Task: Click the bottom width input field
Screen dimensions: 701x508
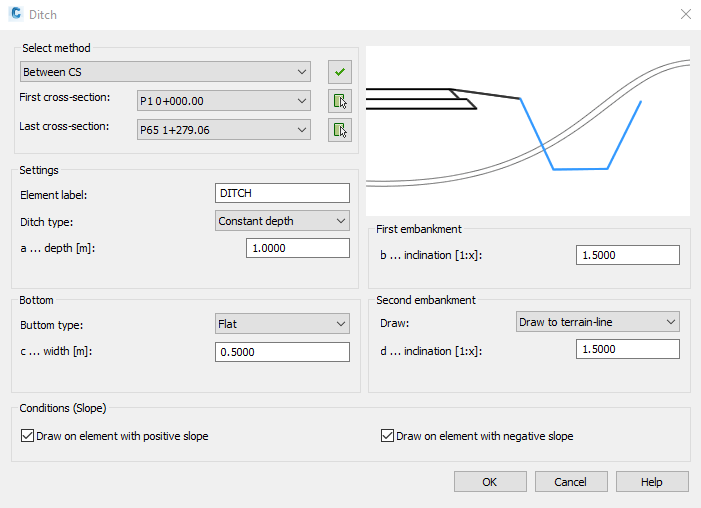Action: click(x=282, y=351)
